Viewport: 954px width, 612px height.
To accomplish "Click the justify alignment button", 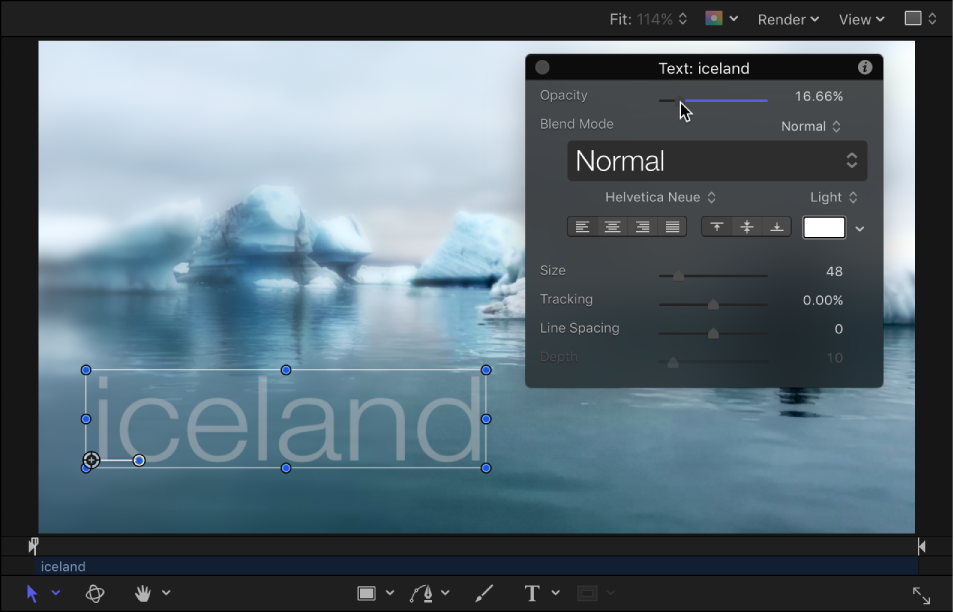I will (670, 227).
